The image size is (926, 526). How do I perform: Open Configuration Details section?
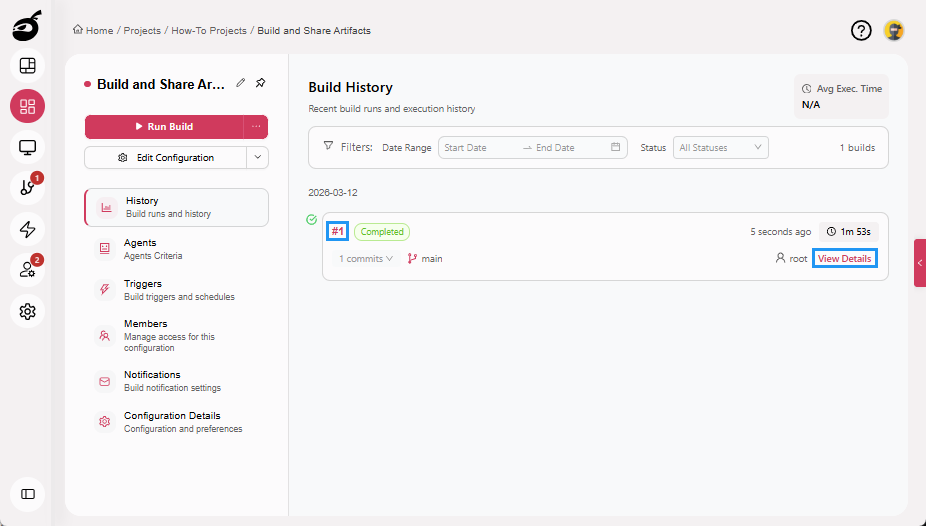177,422
